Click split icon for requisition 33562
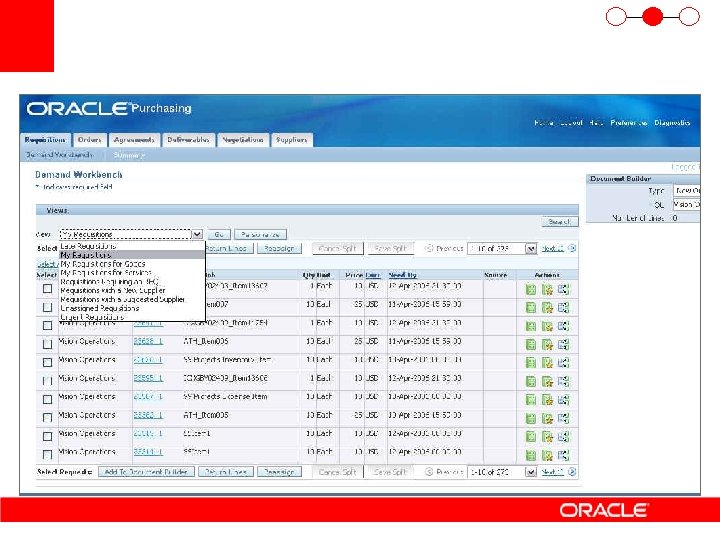 (x=563, y=418)
